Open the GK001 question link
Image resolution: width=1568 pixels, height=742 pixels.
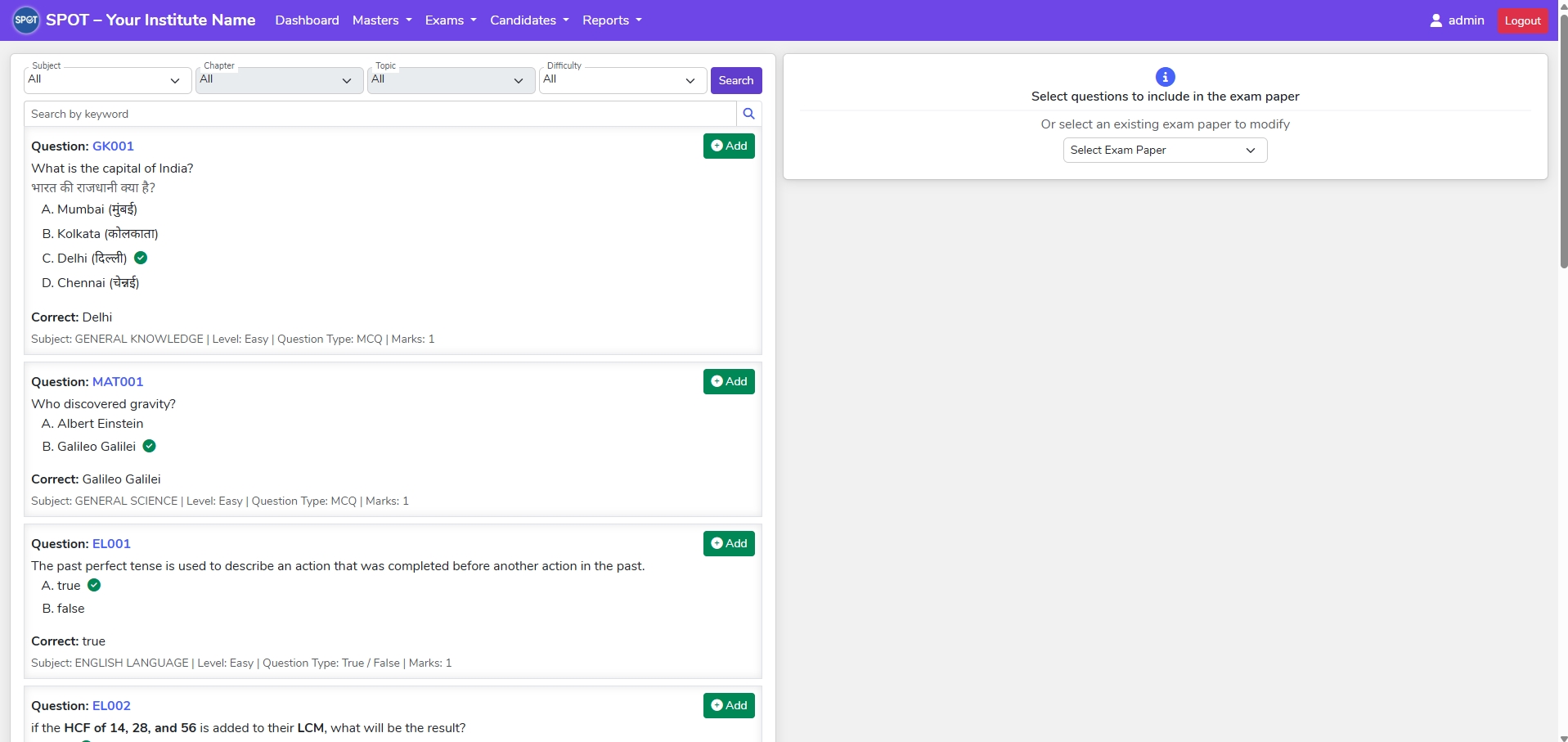point(113,146)
